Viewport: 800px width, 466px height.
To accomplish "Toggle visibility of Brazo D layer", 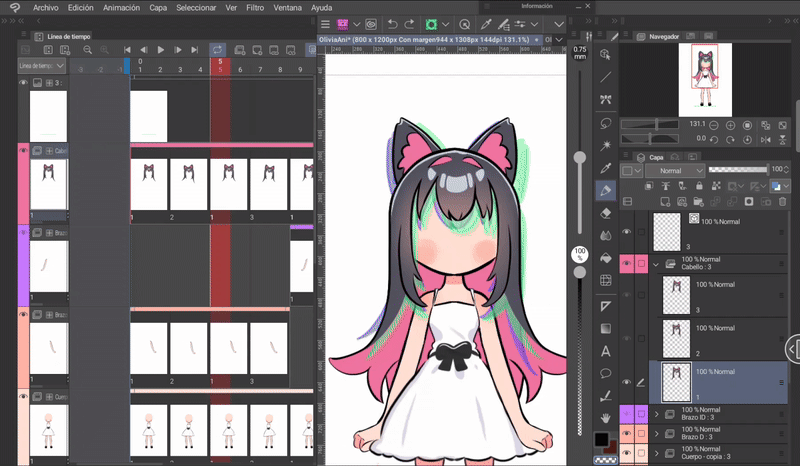I will (627, 433).
